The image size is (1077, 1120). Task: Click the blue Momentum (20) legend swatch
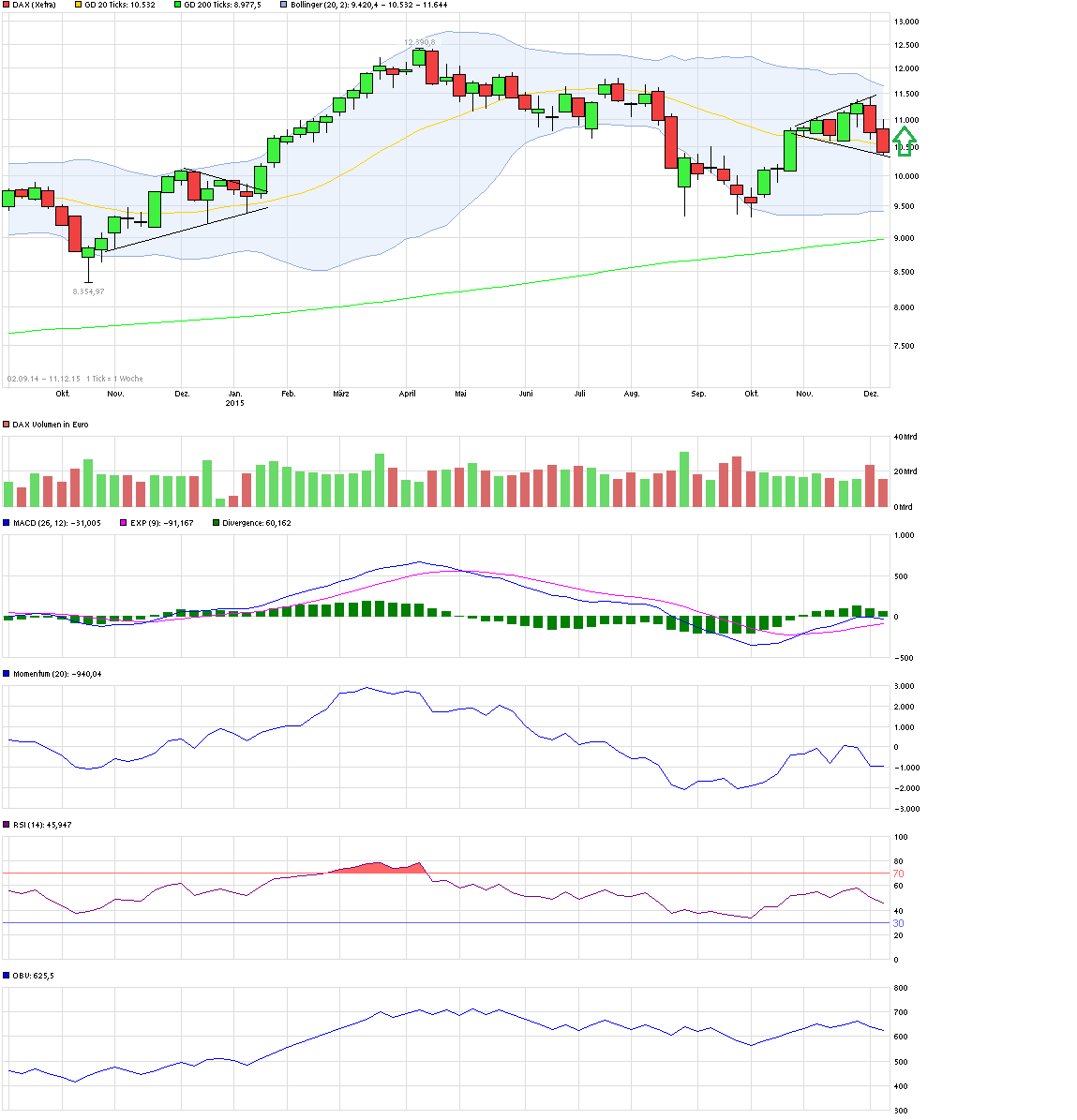(x=7, y=674)
